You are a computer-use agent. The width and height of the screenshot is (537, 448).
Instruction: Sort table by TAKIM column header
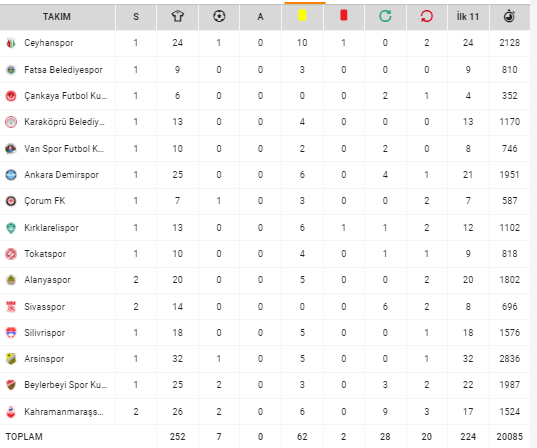point(57,17)
